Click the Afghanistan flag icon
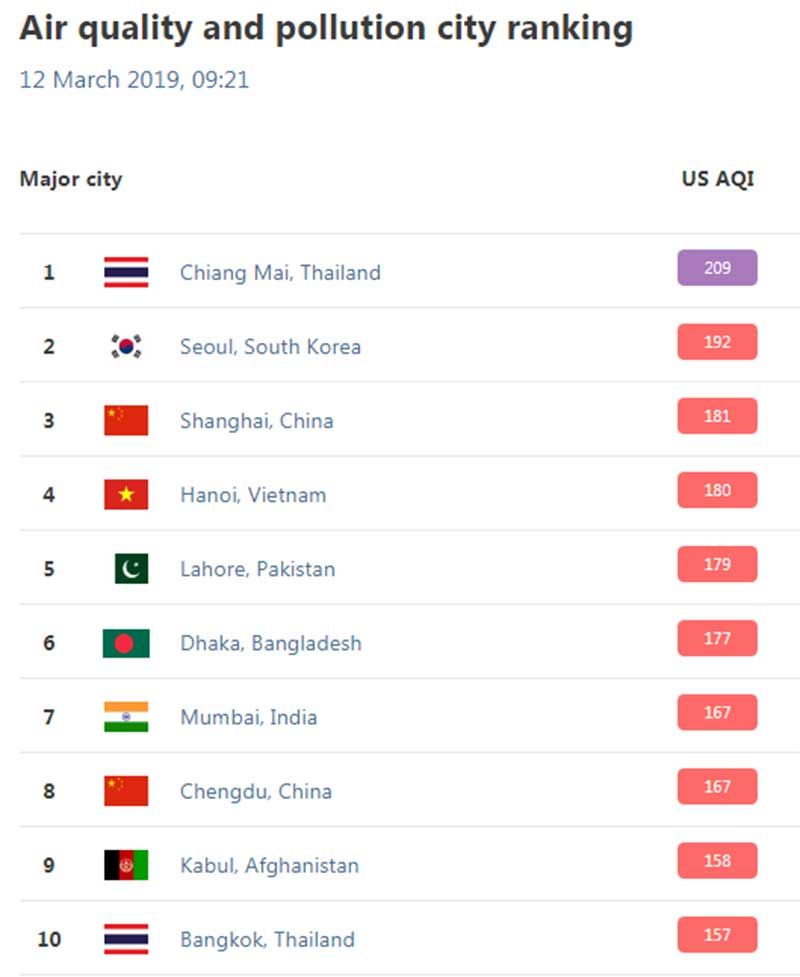The image size is (800, 977). pyautogui.click(x=126, y=865)
